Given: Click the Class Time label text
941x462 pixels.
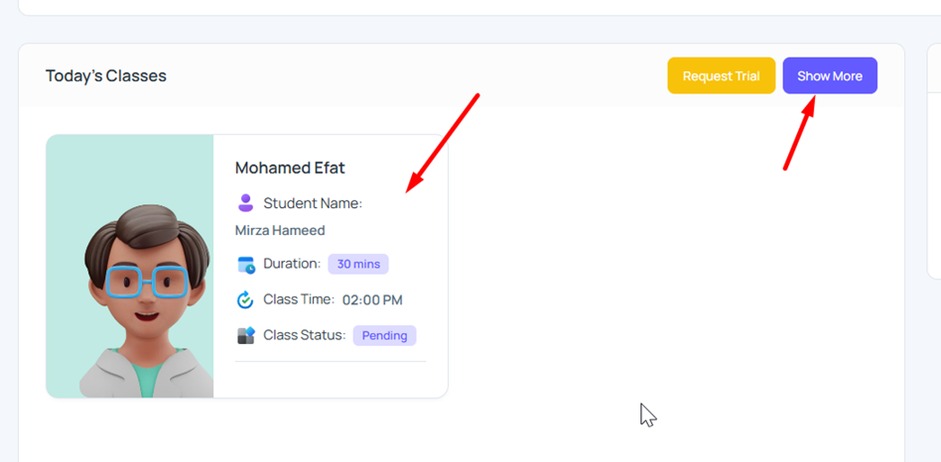Looking at the screenshot, I should coord(299,299).
